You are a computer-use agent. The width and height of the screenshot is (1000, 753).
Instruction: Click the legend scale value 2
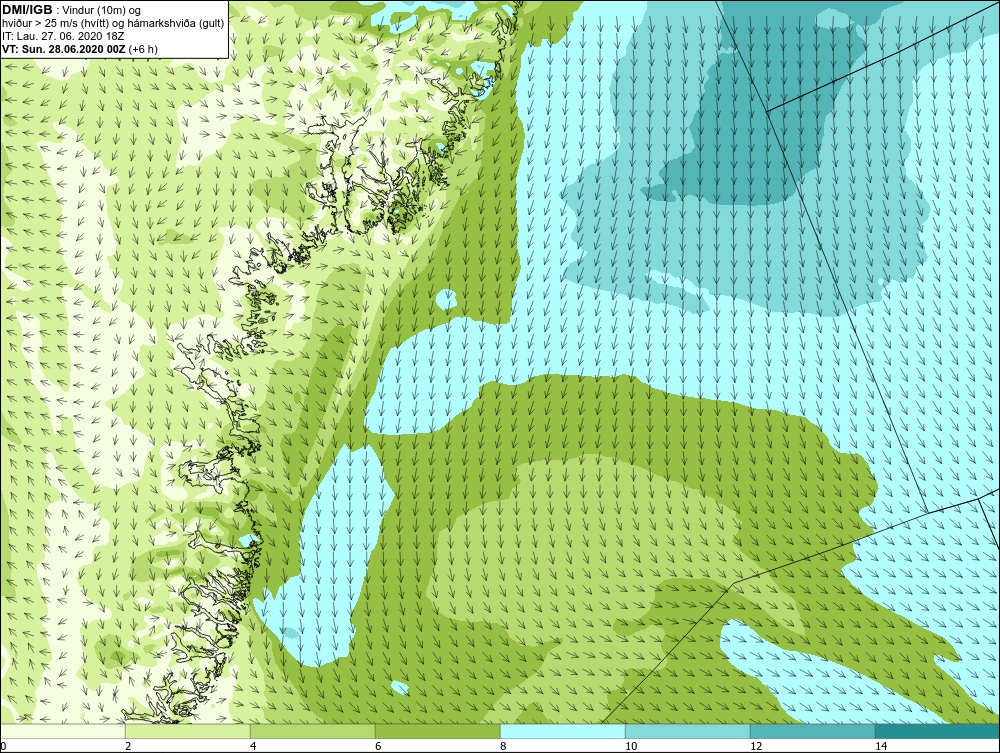[128, 746]
